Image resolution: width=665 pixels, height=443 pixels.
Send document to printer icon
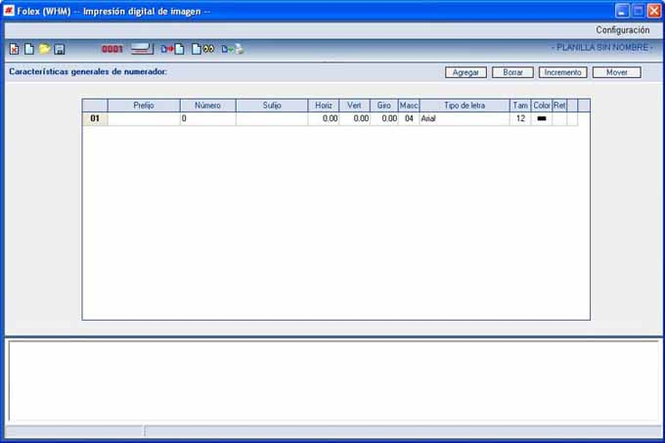point(232,49)
